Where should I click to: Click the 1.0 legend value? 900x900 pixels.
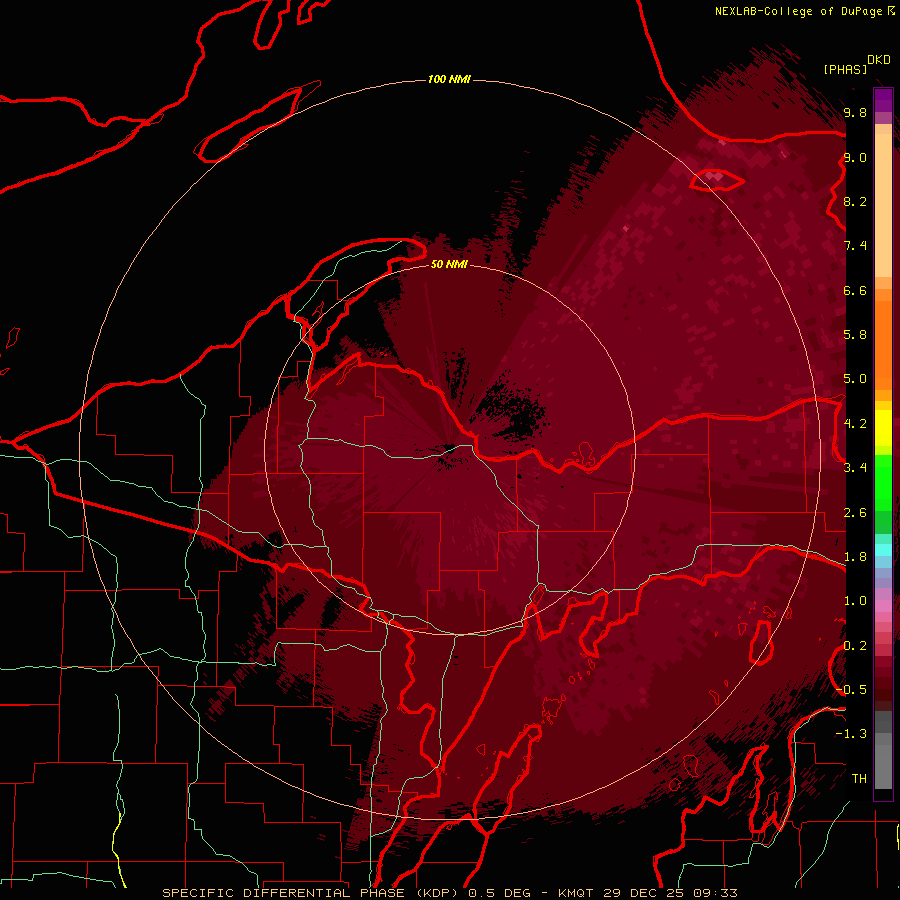[855, 601]
